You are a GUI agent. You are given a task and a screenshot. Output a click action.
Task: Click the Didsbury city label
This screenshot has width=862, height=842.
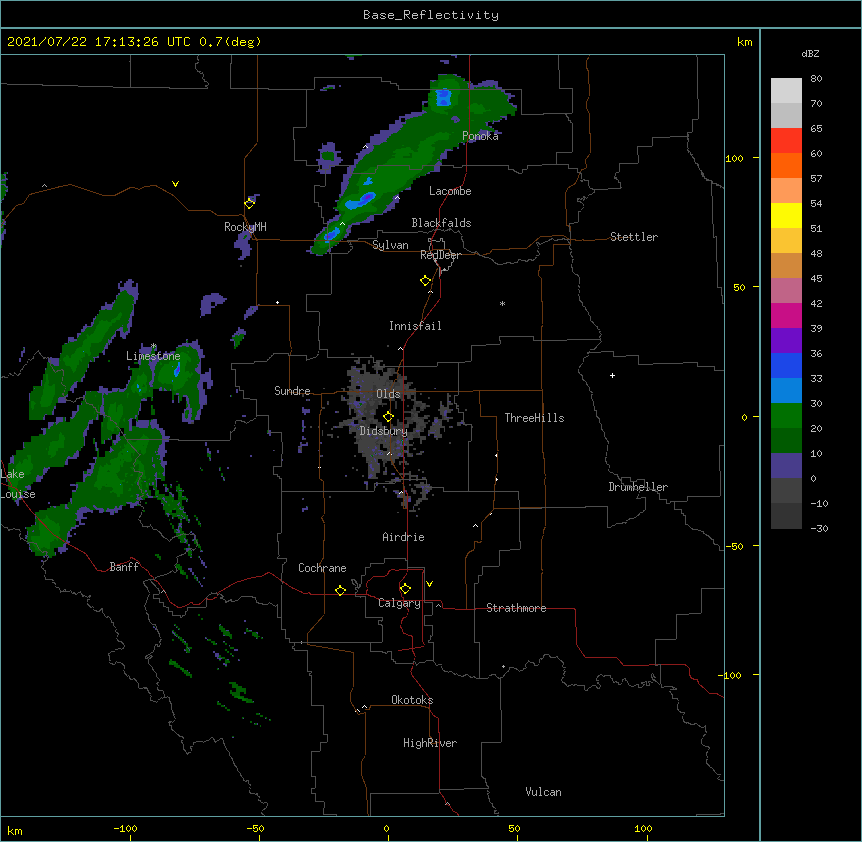[383, 431]
